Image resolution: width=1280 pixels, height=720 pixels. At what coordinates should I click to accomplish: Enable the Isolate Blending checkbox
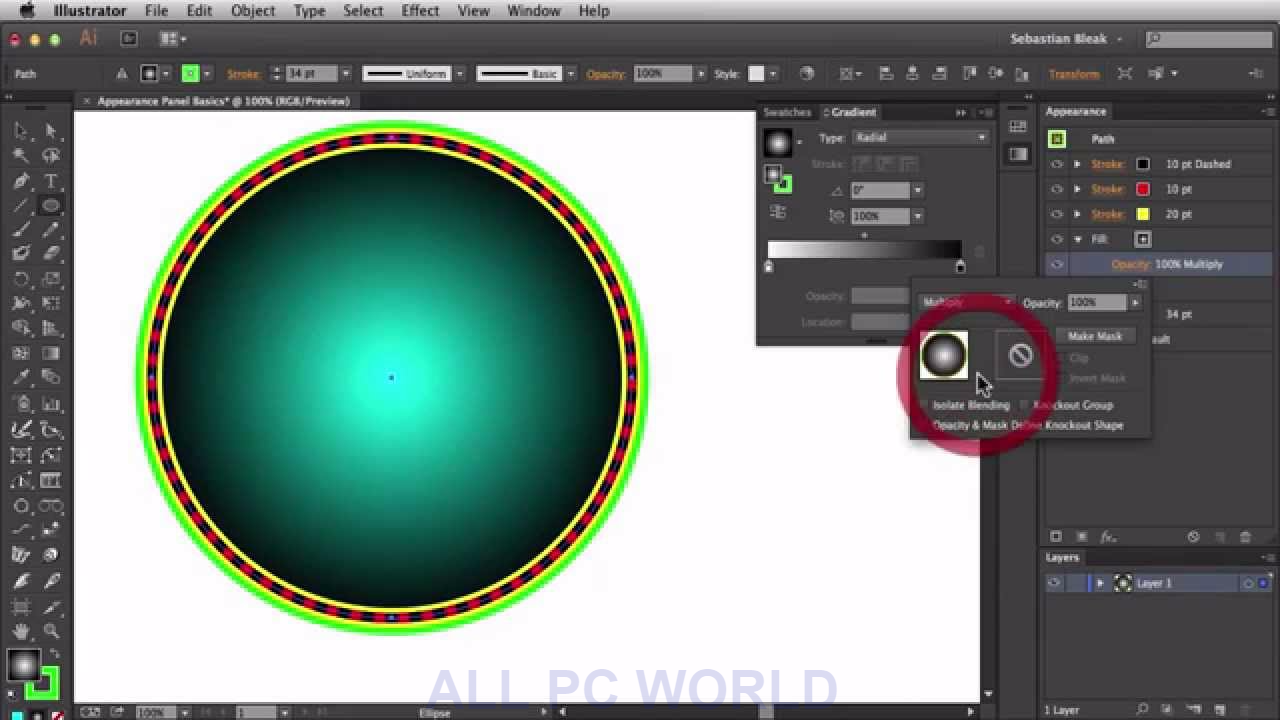[x=924, y=405]
